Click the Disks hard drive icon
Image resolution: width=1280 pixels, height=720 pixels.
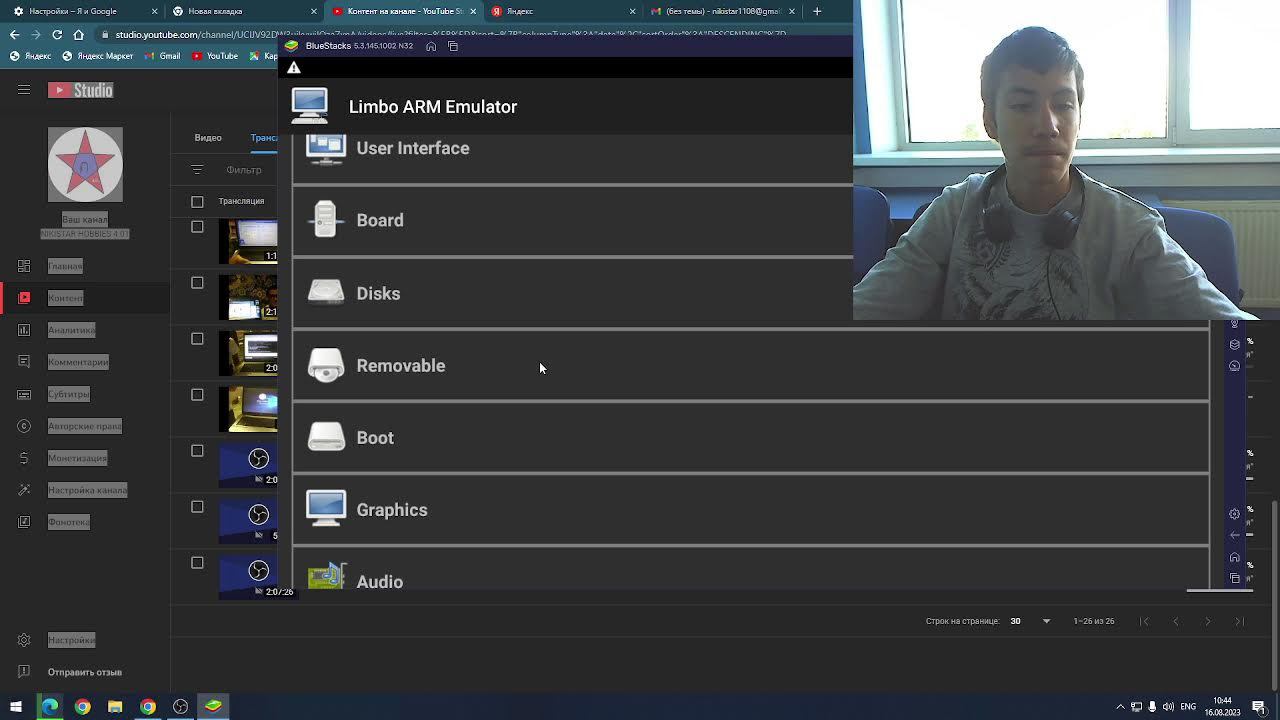[x=326, y=292]
